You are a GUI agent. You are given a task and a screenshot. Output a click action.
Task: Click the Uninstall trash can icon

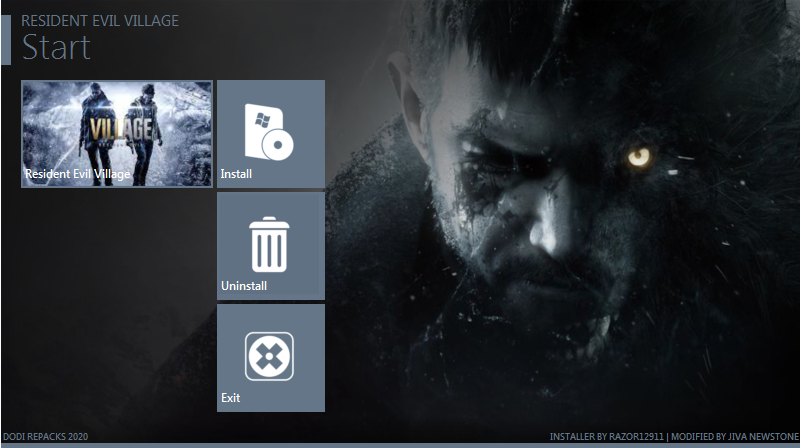(x=269, y=244)
